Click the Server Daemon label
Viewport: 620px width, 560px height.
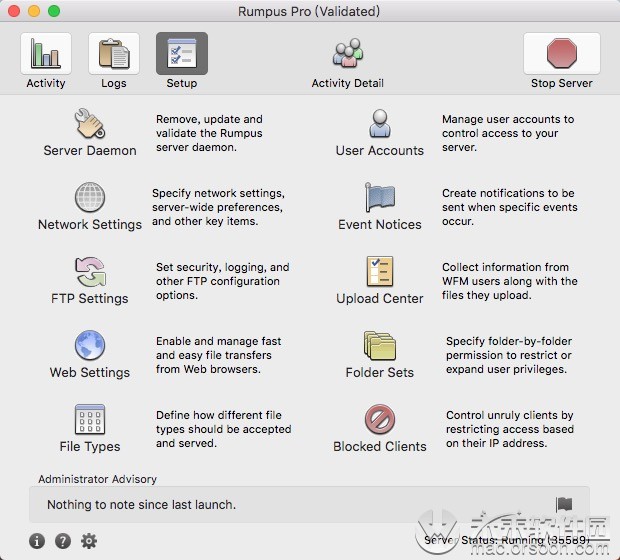pyautogui.click(x=90, y=151)
